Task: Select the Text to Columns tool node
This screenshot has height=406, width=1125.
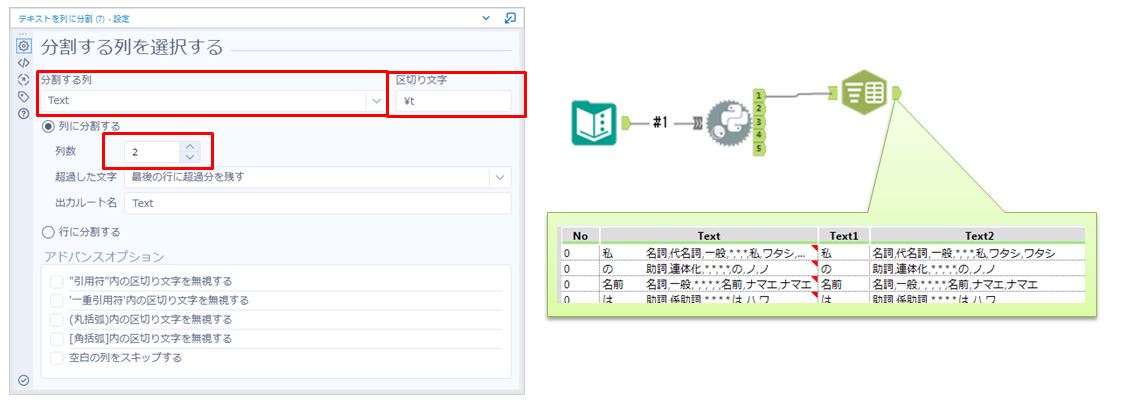Action: tap(864, 93)
